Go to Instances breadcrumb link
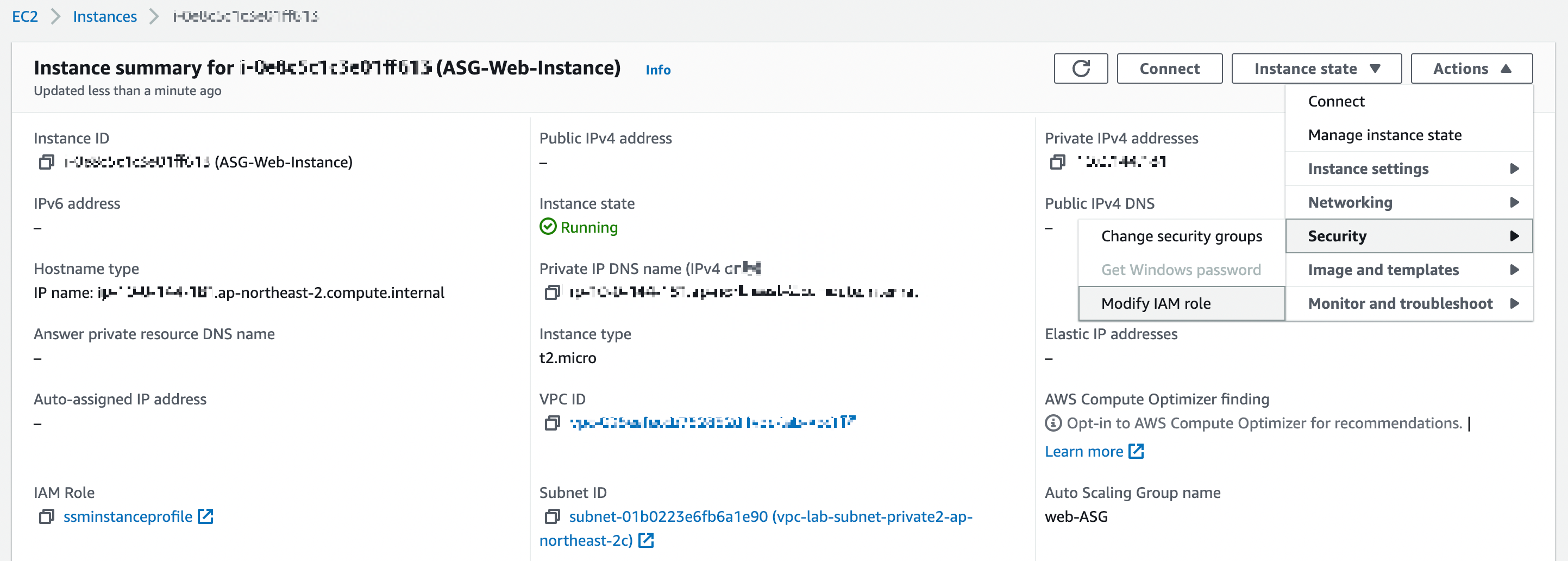Viewport: 1568px width, 561px height. coord(105,16)
